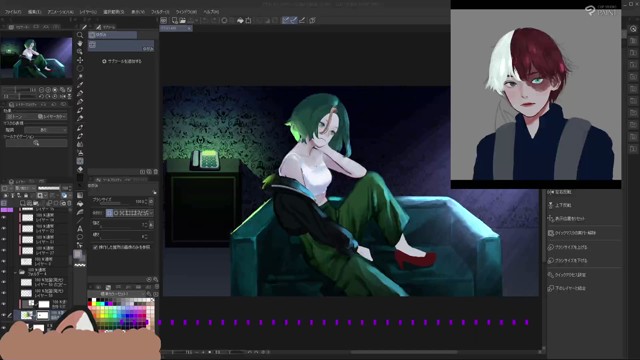This screenshot has height=360, width=640.
Task: Pick the black swatch in the color set
Action: point(90,301)
